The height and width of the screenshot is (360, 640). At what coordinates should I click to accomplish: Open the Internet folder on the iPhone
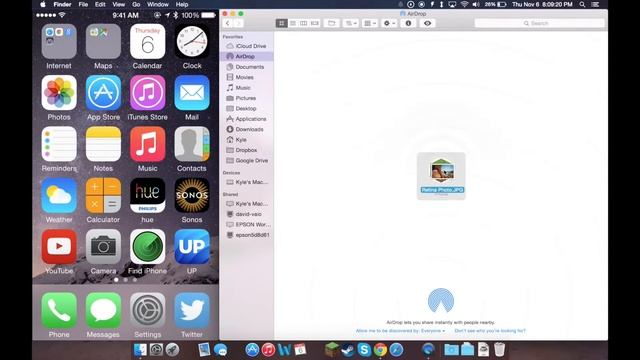tap(59, 42)
